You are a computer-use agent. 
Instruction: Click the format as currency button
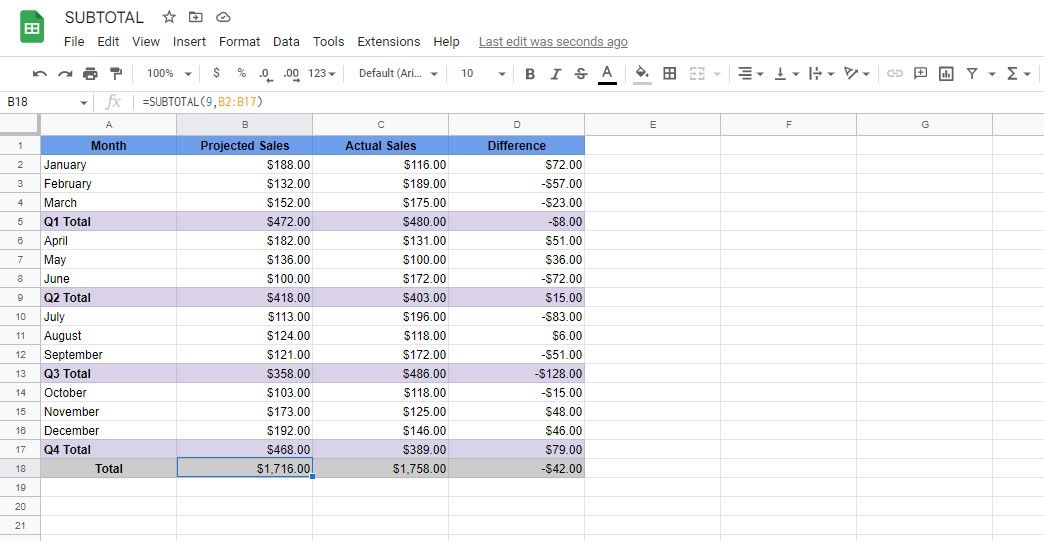pos(216,73)
